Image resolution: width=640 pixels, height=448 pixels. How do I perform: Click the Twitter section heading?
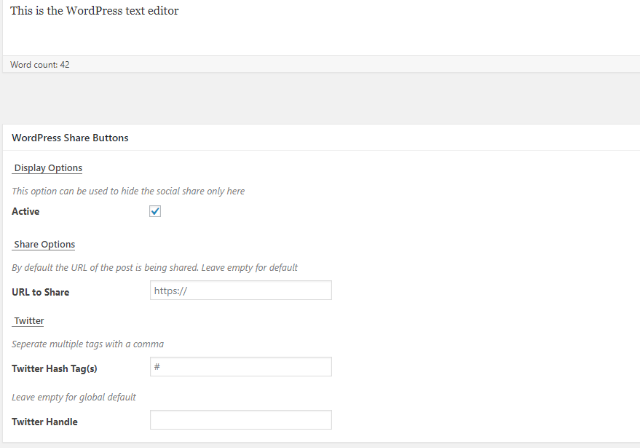(x=29, y=321)
